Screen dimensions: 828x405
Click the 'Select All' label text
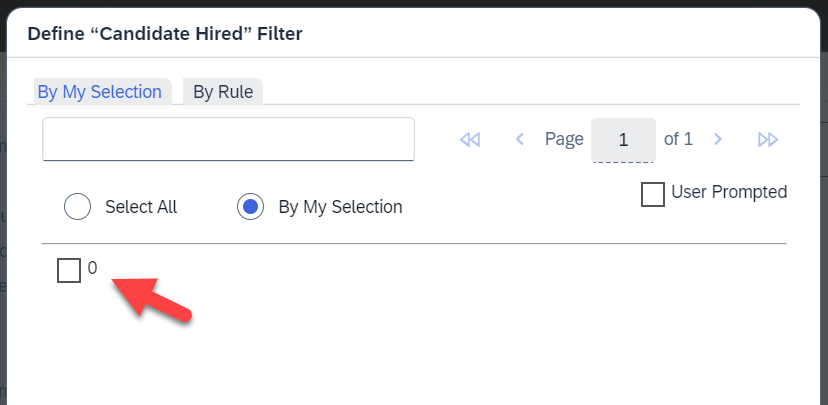point(141,206)
